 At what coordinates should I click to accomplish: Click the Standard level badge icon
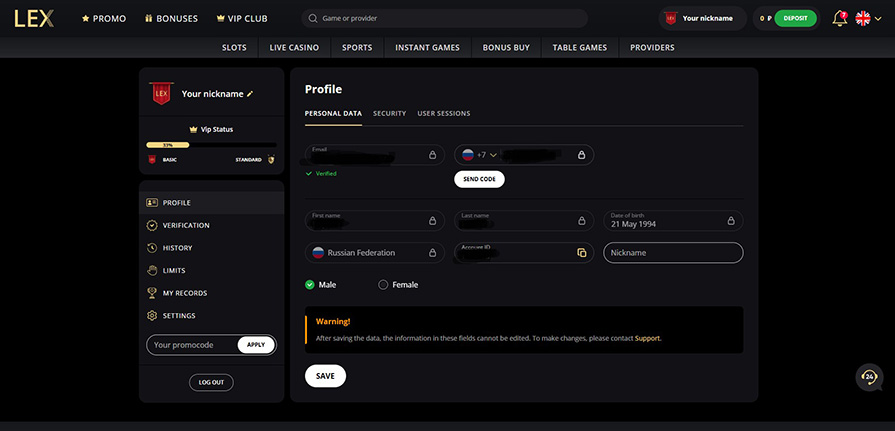click(x=271, y=160)
